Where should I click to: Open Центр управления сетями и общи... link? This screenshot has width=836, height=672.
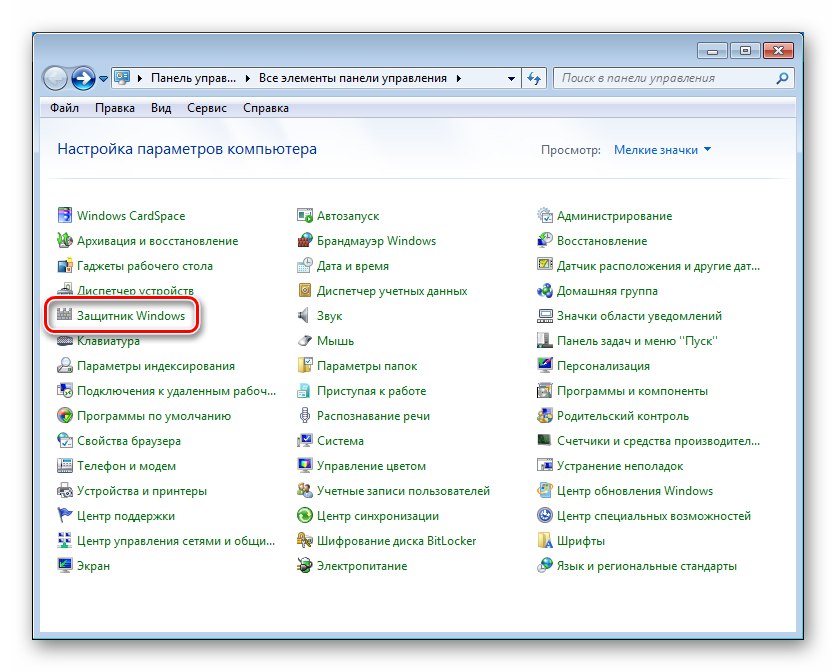(x=176, y=541)
